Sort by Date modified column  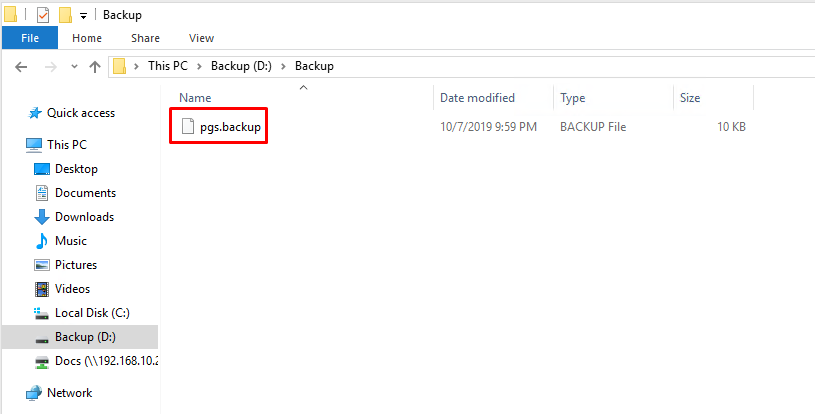(477, 98)
